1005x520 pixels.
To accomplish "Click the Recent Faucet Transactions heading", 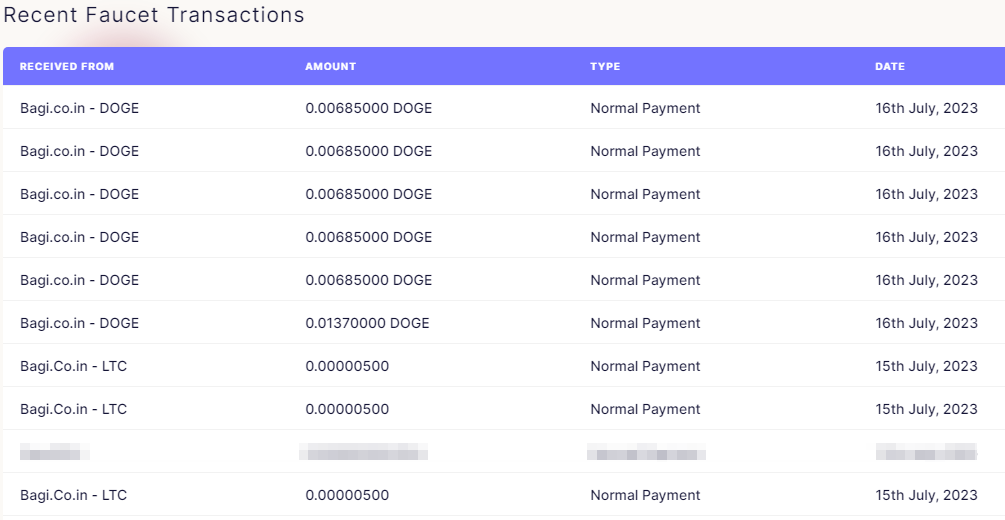I will point(154,15).
